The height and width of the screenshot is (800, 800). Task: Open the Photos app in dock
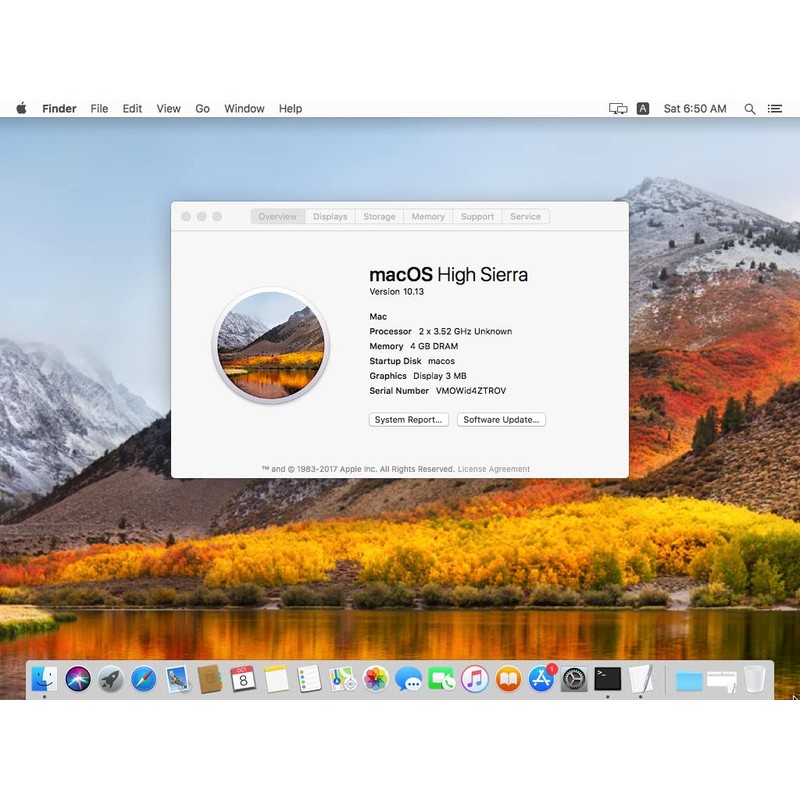click(x=376, y=679)
